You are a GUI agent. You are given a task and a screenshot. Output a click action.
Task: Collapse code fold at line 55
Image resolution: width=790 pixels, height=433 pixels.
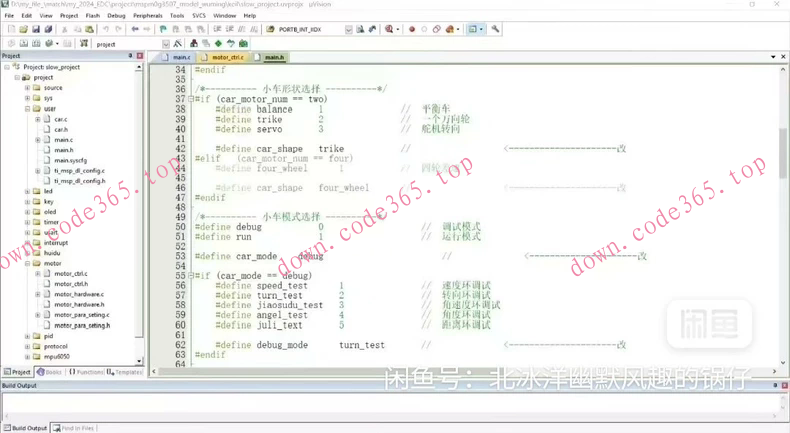(190, 276)
